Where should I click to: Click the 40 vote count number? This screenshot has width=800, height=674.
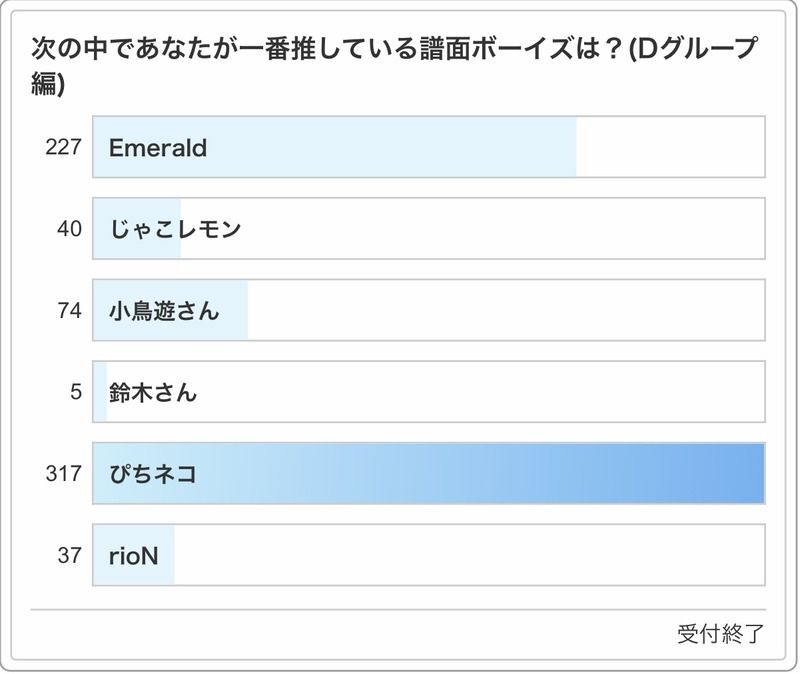[69, 229]
